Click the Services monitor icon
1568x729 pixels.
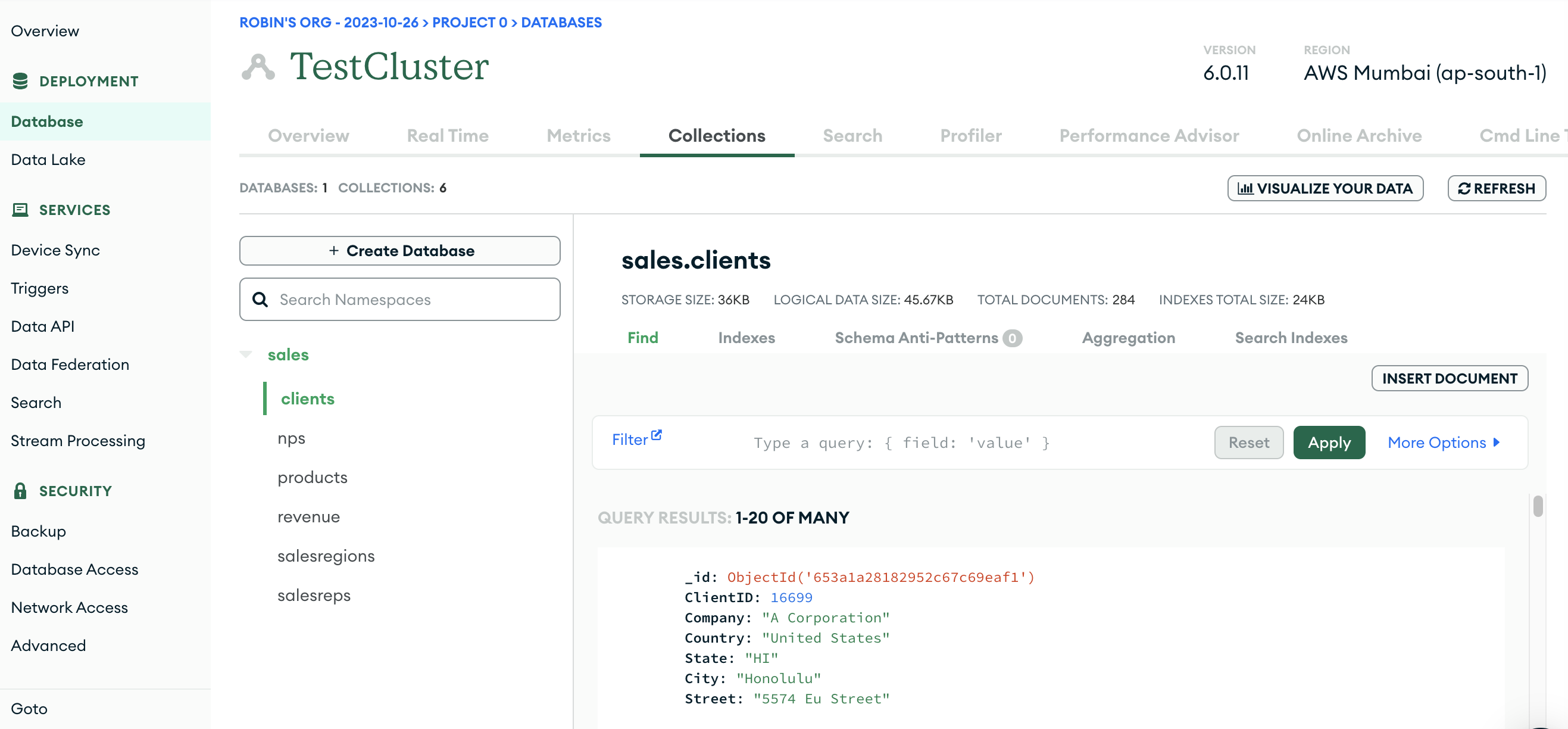pyautogui.click(x=20, y=210)
